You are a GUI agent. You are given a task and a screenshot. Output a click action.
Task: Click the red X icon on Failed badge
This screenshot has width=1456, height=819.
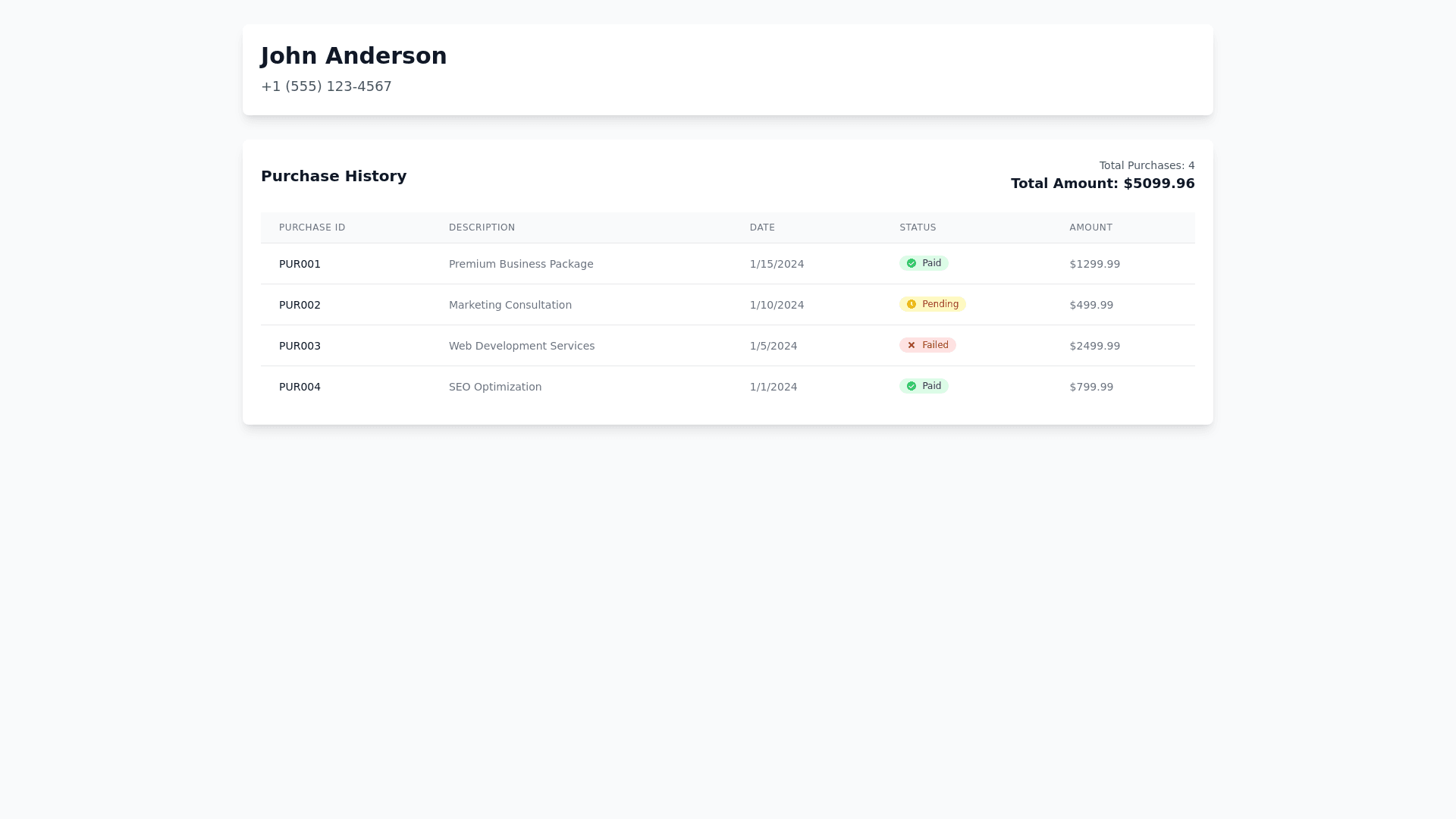912,345
